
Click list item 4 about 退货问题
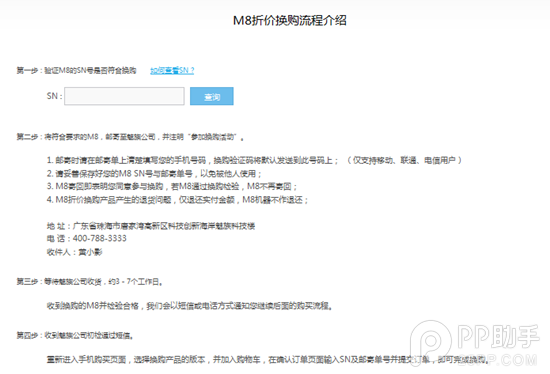click(x=177, y=200)
